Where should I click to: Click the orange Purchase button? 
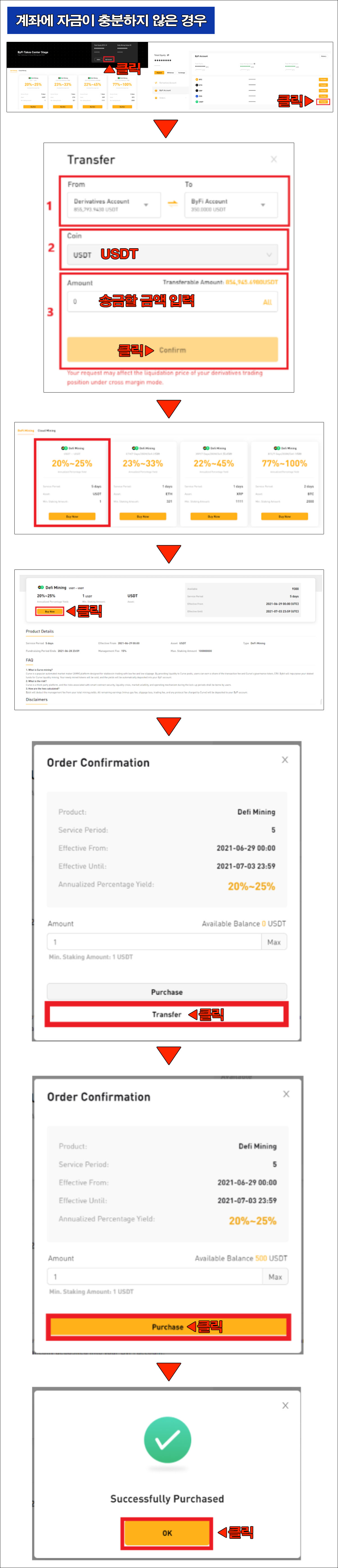click(x=168, y=1327)
